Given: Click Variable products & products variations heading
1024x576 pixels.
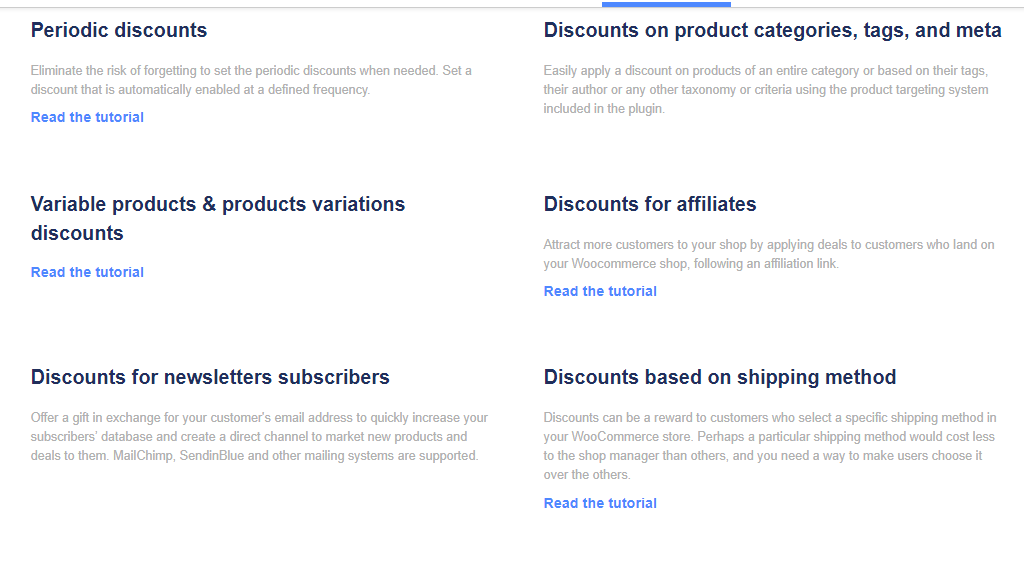Looking at the screenshot, I should coord(217,218).
